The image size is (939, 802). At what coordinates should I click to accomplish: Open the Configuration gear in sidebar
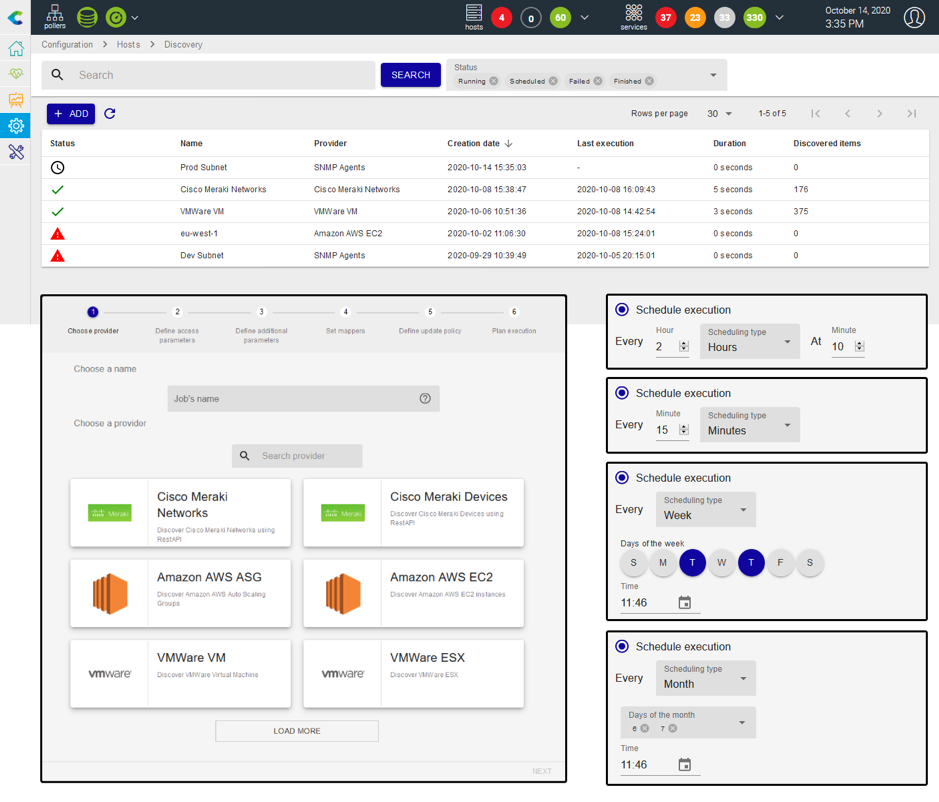16,126
